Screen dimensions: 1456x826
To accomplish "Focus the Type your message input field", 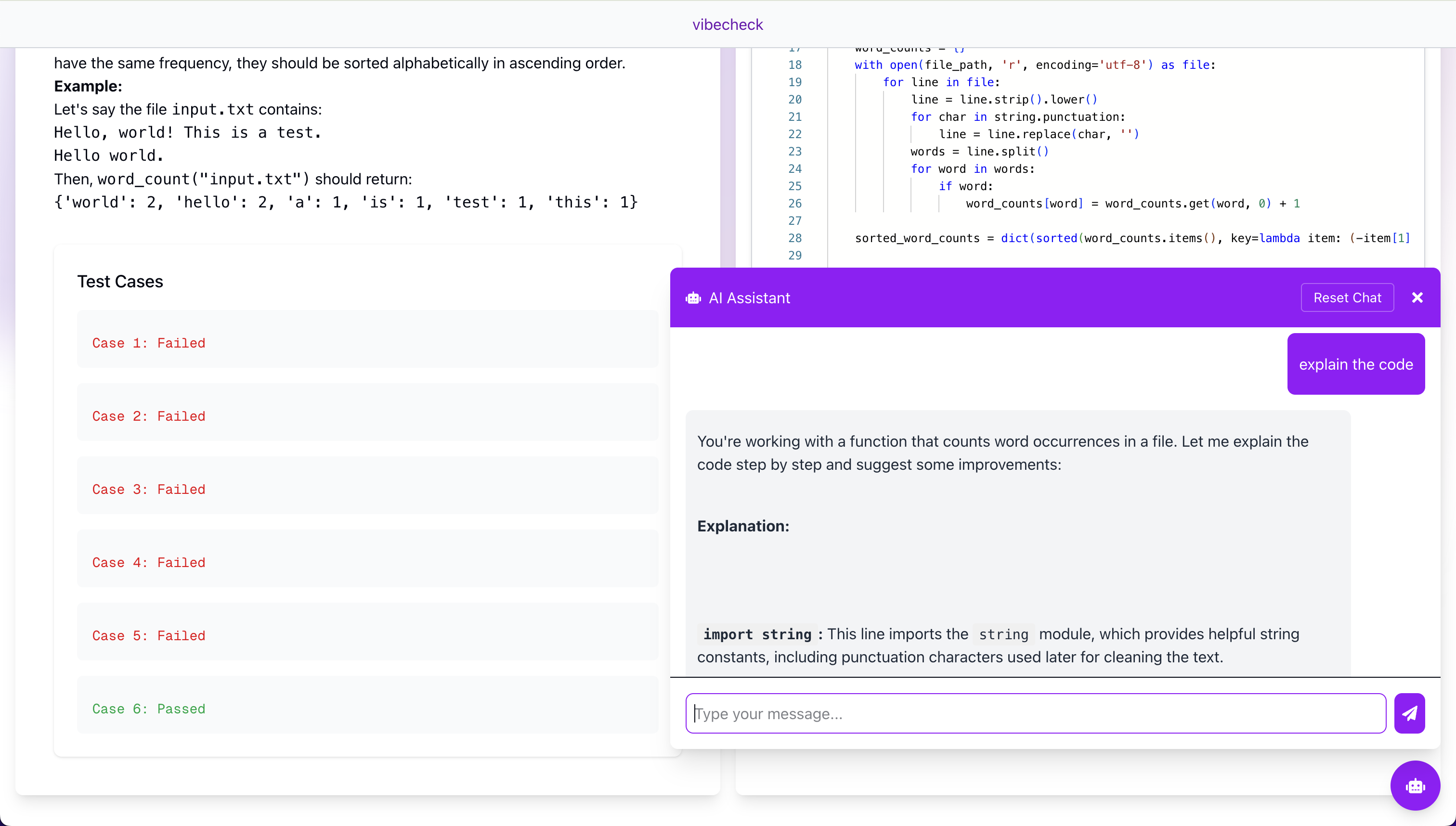I will [x=1035, y=713].
